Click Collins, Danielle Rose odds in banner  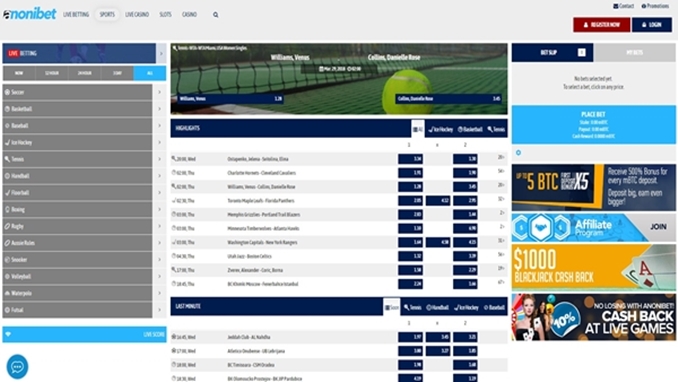[448, 99]
